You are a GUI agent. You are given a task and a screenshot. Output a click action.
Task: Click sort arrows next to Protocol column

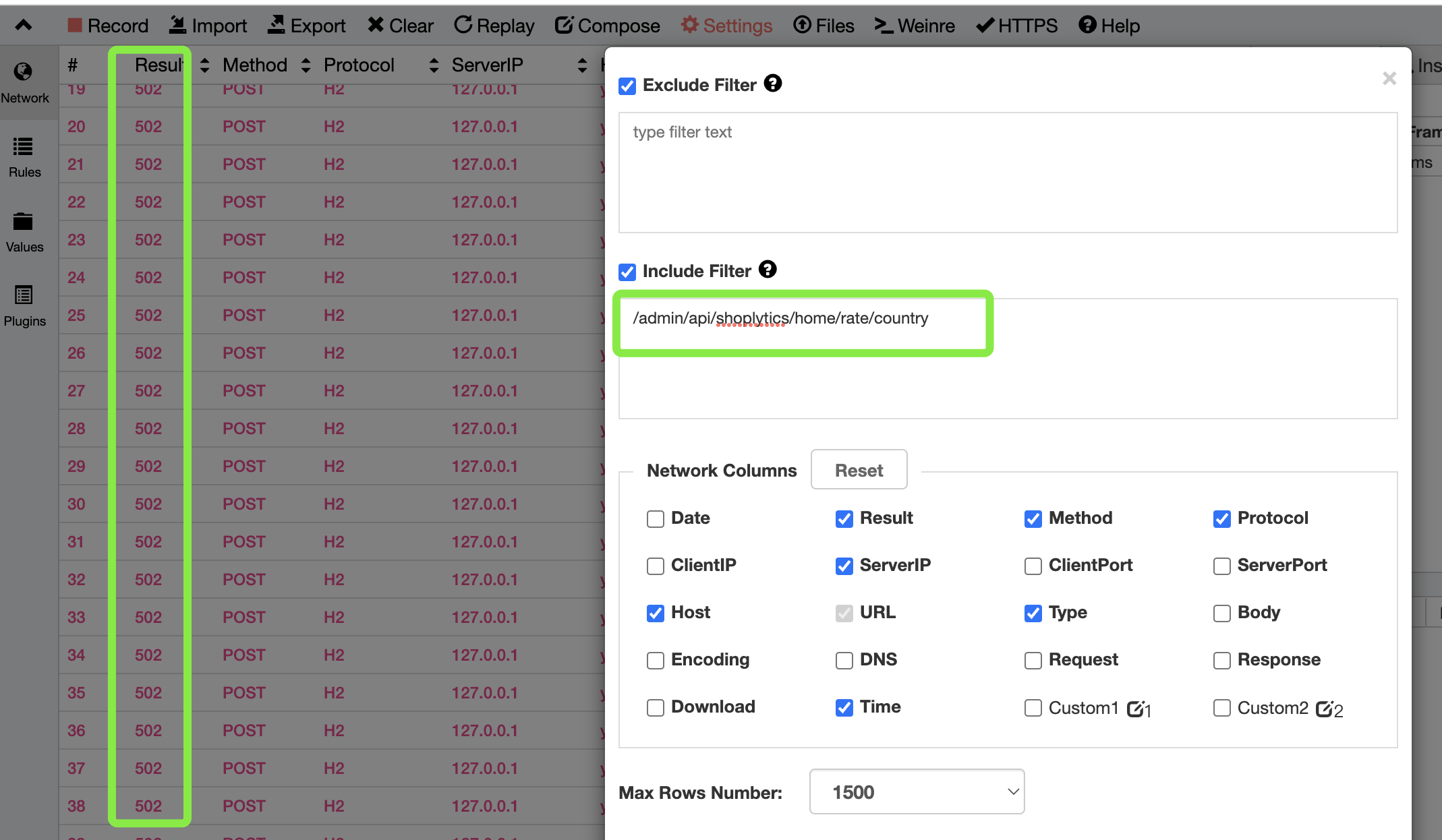(x=434, y=65)
